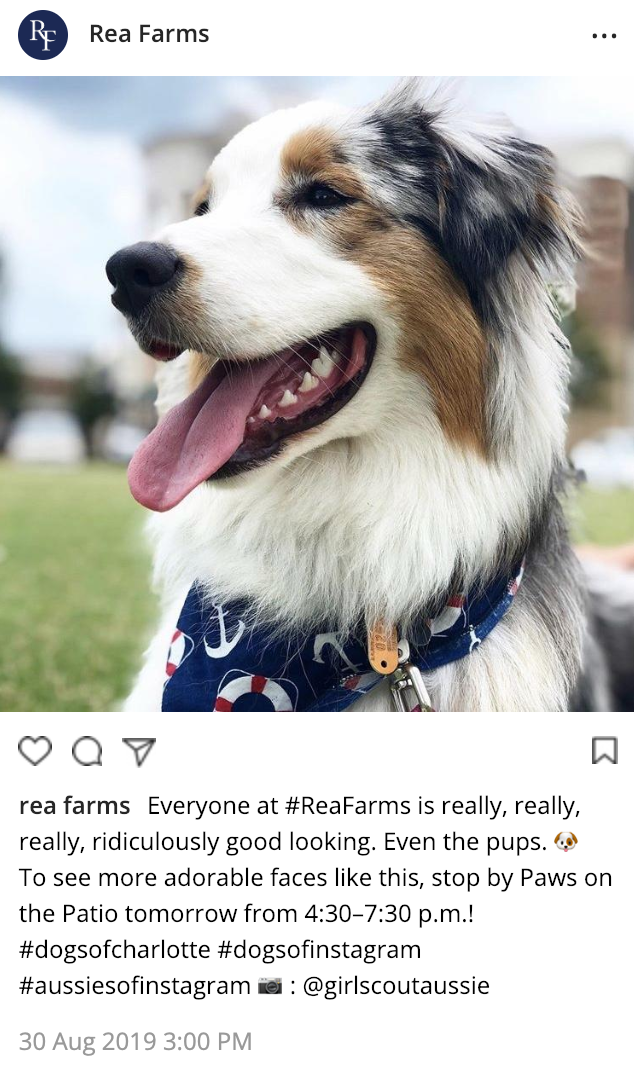634x1066 pixels.
Task: Click the dog face emoji in caption
Action: (x=566, y=842)
